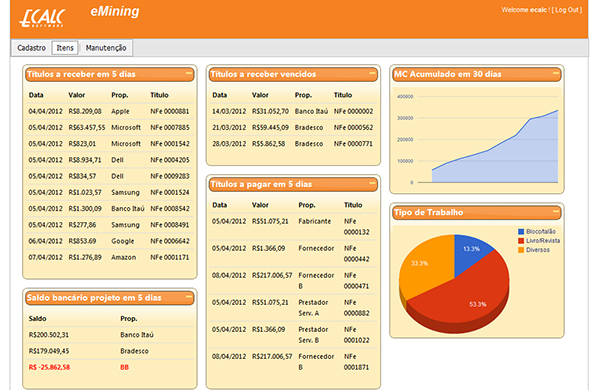Click the blue Bloco/talão legend swatch
The width and height of the screenshot is (600, 390).
(x=521, y=232)
